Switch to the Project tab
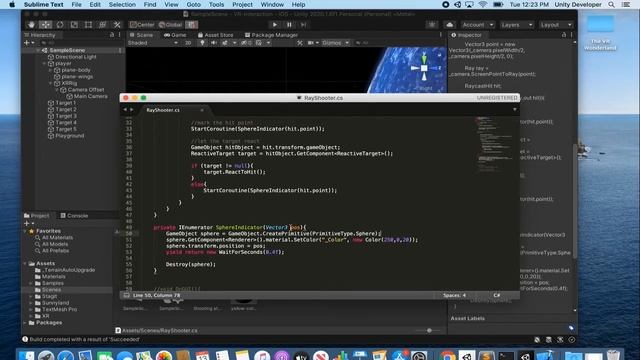This screenshot has width=640, height=360. 37,216
